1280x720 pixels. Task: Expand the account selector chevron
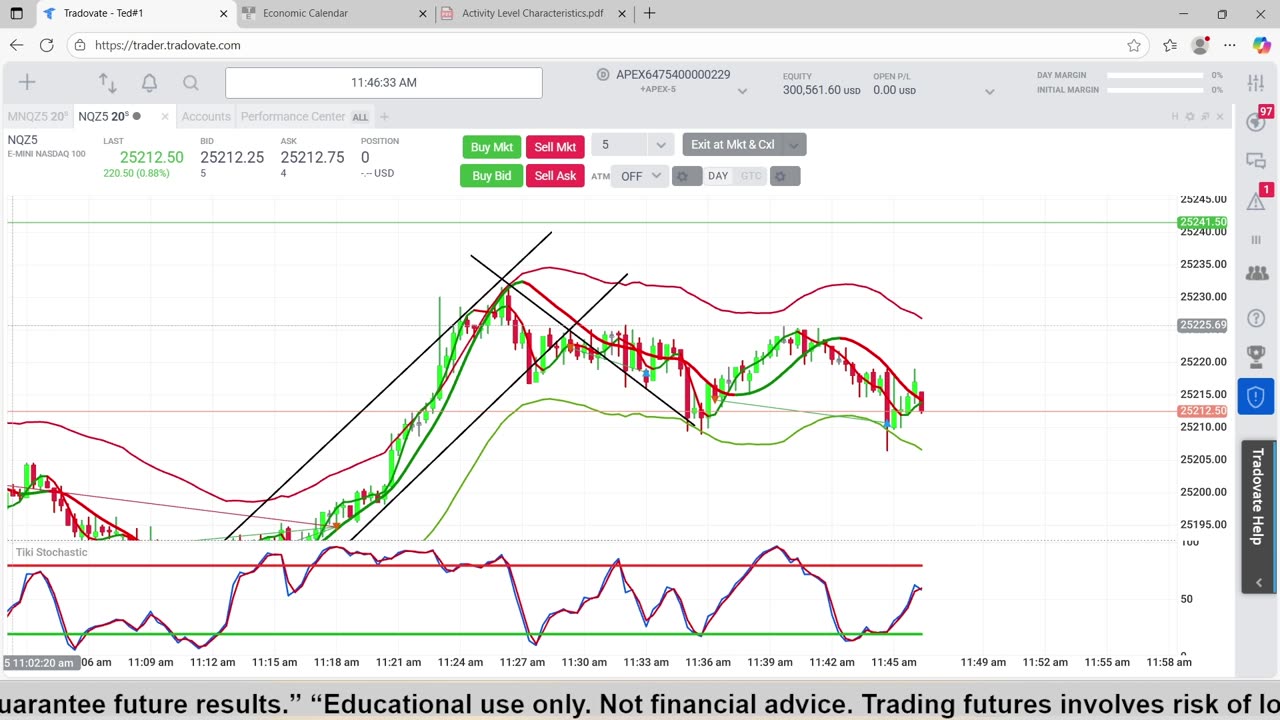[x=742, y=91]
